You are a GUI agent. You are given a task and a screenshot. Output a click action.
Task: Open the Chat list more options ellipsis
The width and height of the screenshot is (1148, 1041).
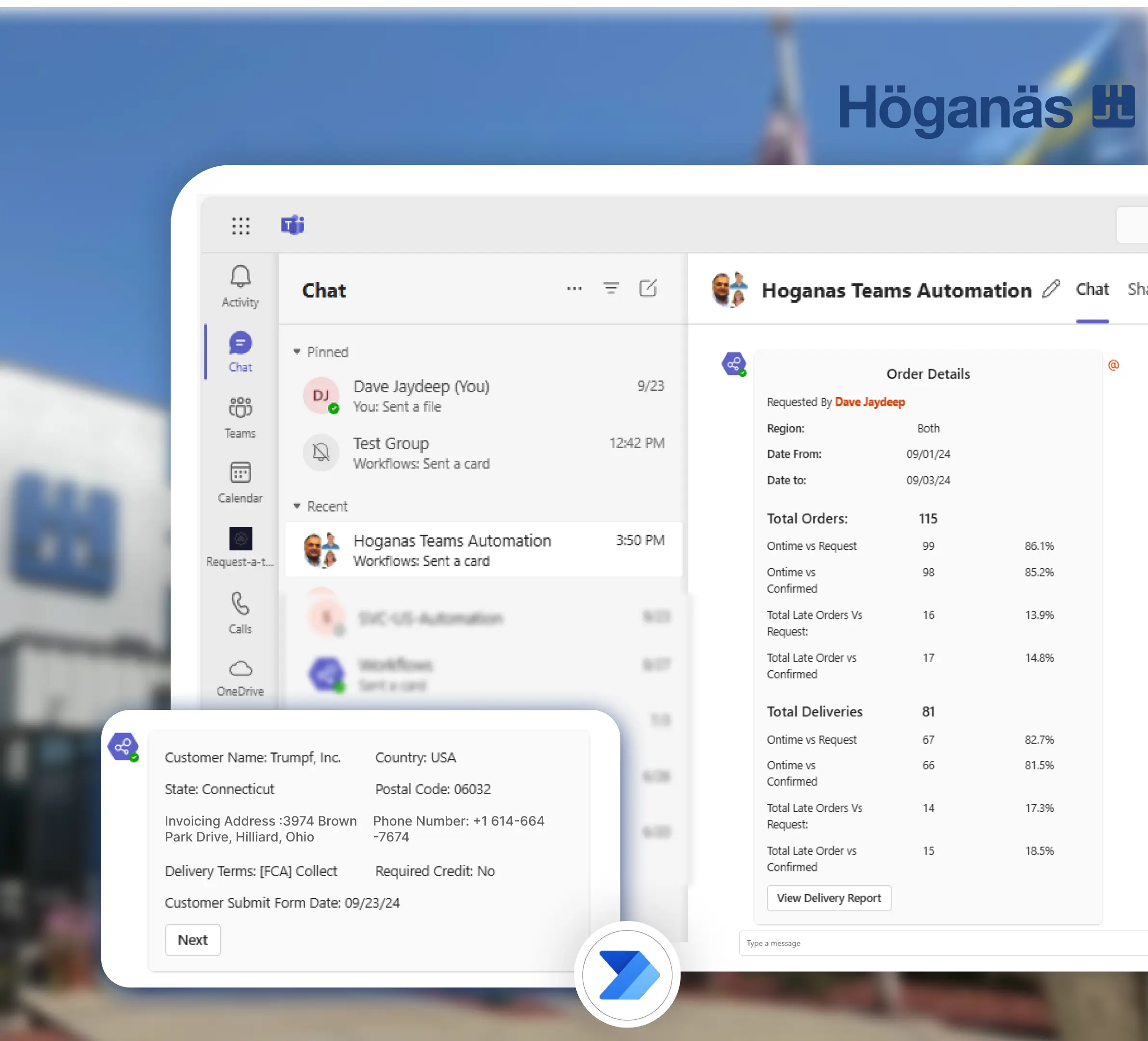[574, 289]
